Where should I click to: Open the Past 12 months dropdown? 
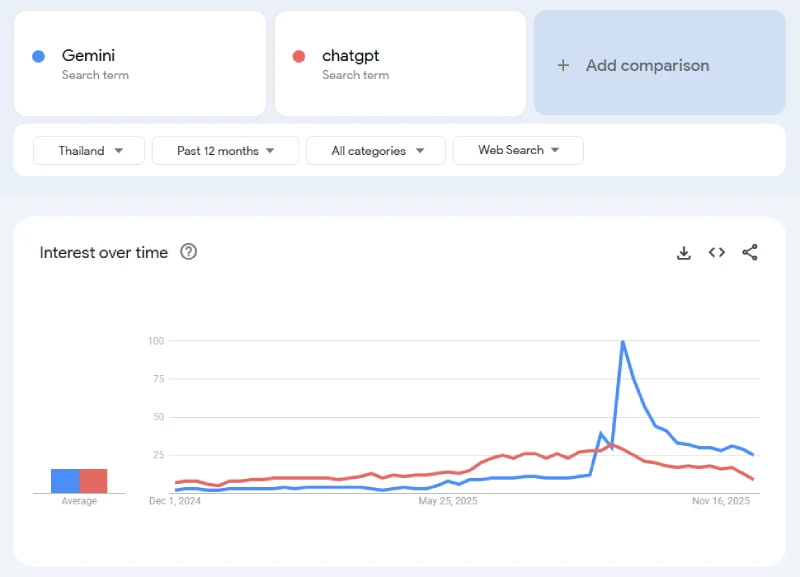(225, 151)
